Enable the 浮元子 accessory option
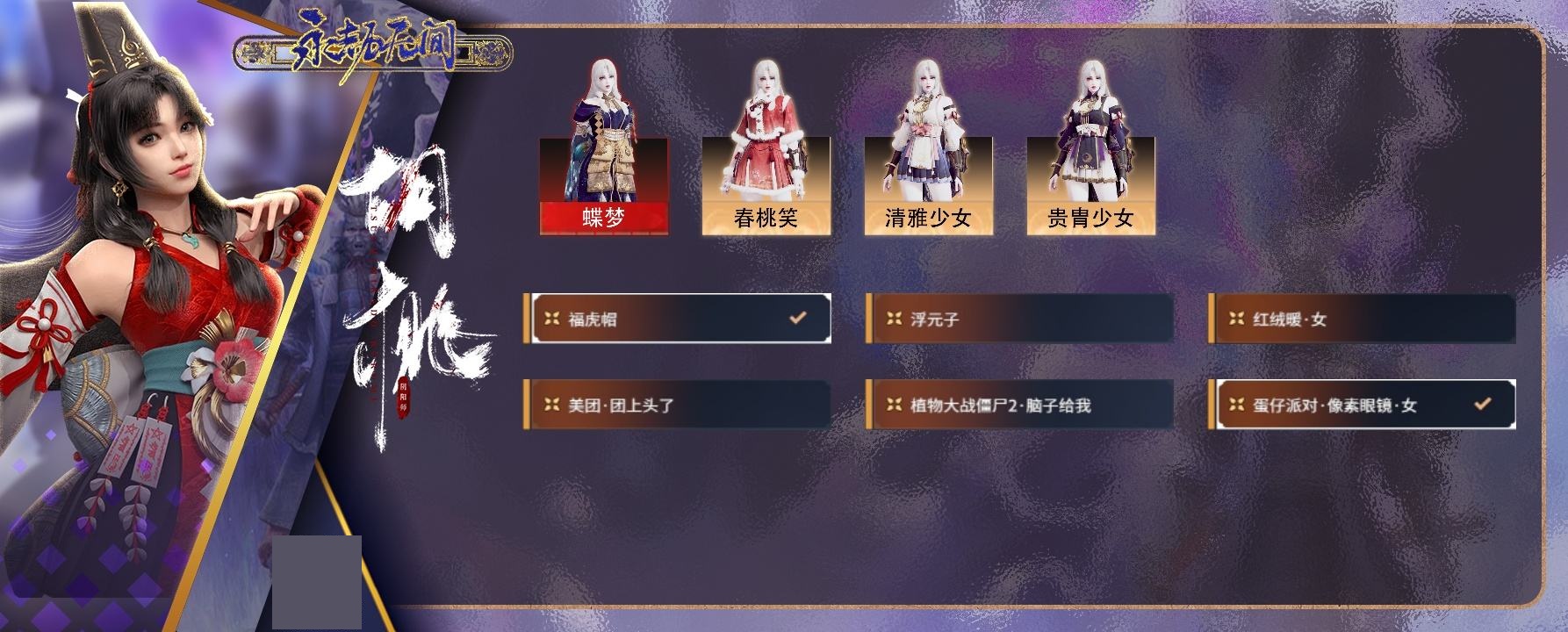 1019,319
